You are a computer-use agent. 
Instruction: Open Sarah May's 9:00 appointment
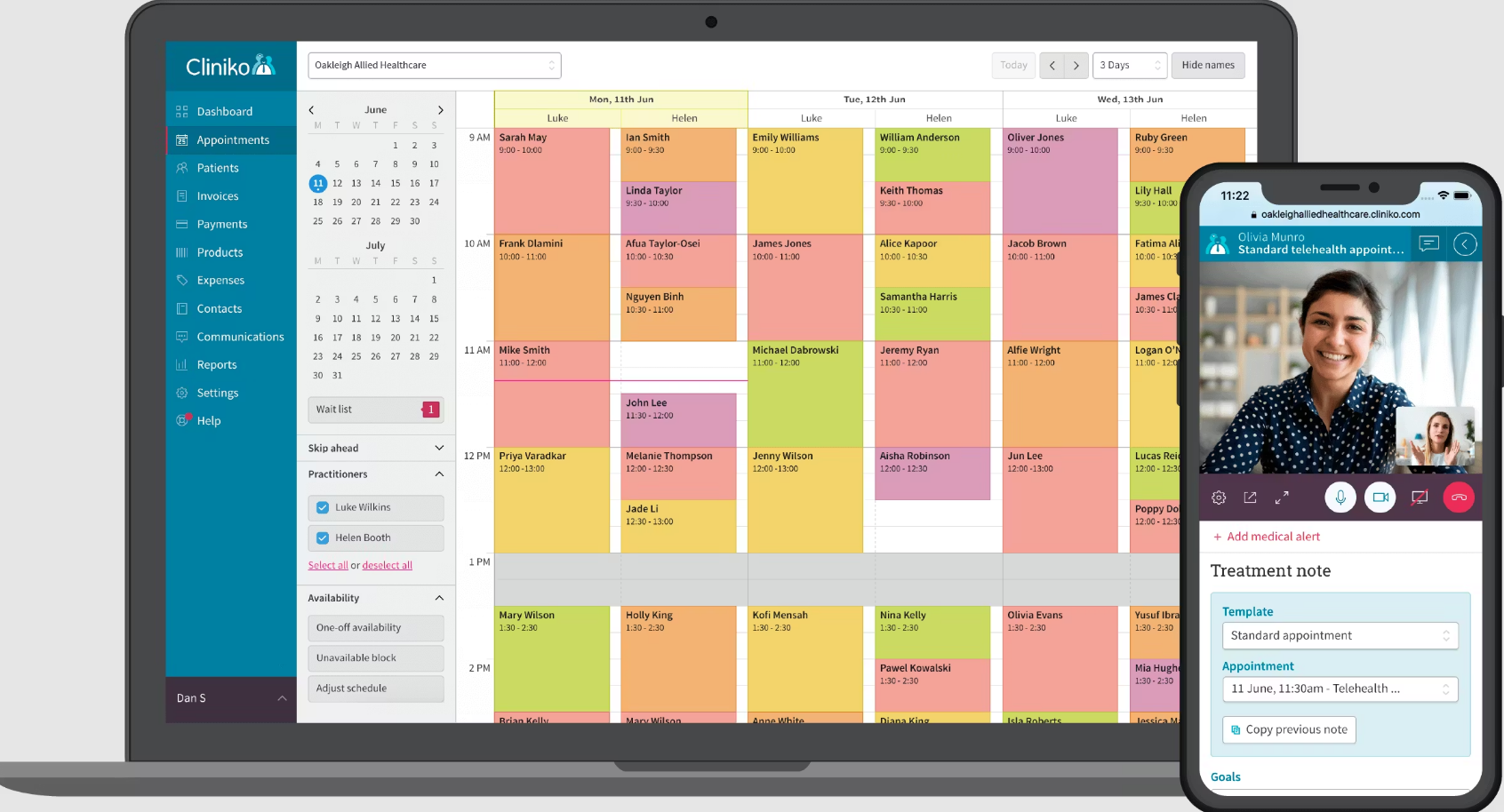coord(552,181)
